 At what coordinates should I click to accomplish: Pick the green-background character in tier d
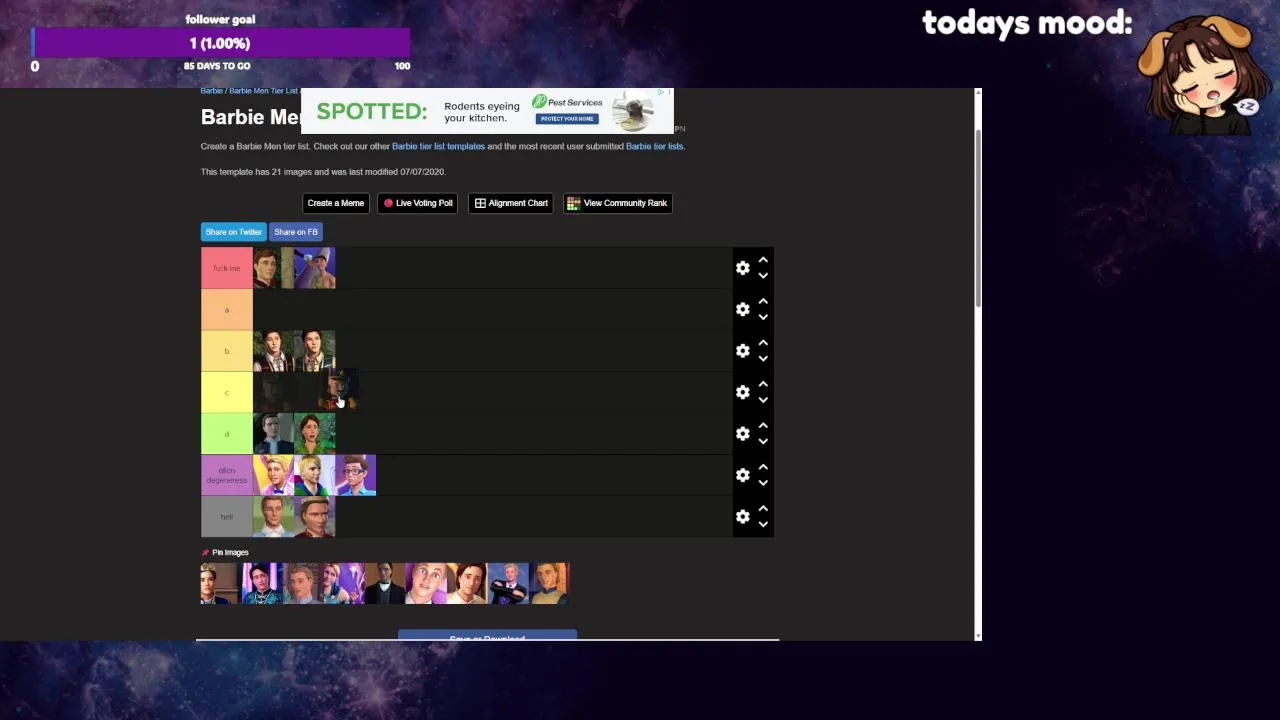(x=314, y=434)
